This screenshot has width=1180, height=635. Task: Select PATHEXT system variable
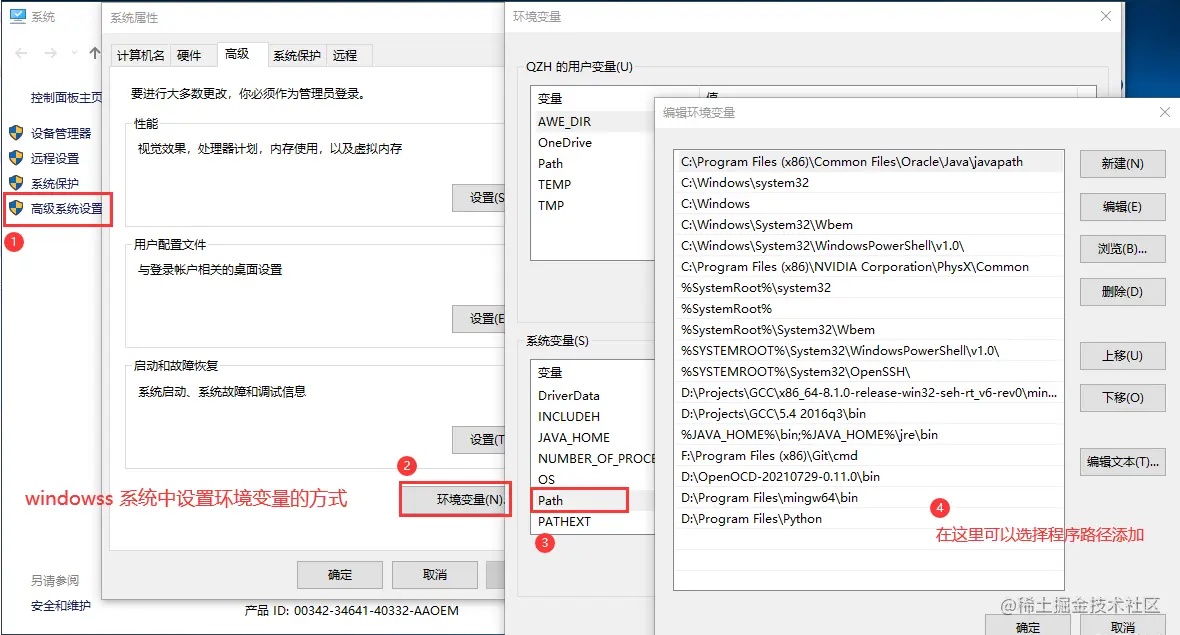click(593, 521)
